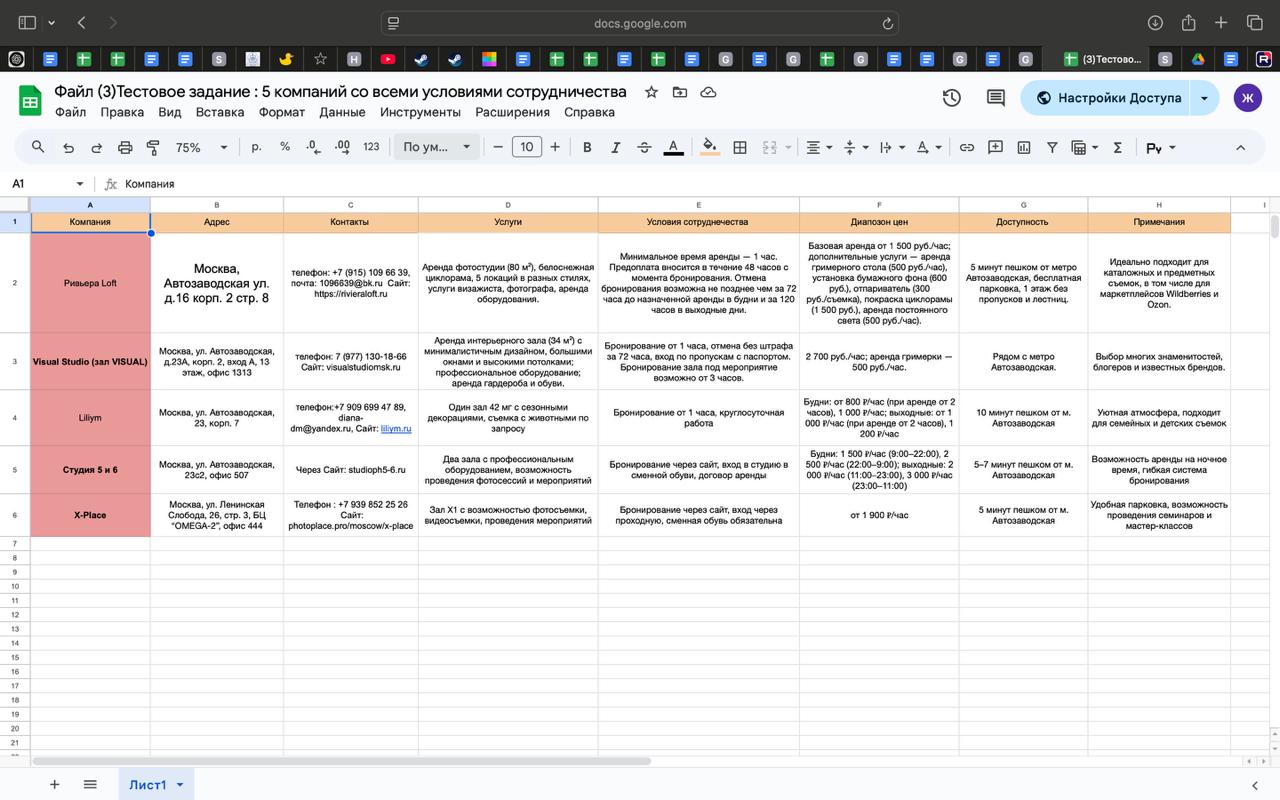
Task: Redo the last undone action
Action: point(96,147)
